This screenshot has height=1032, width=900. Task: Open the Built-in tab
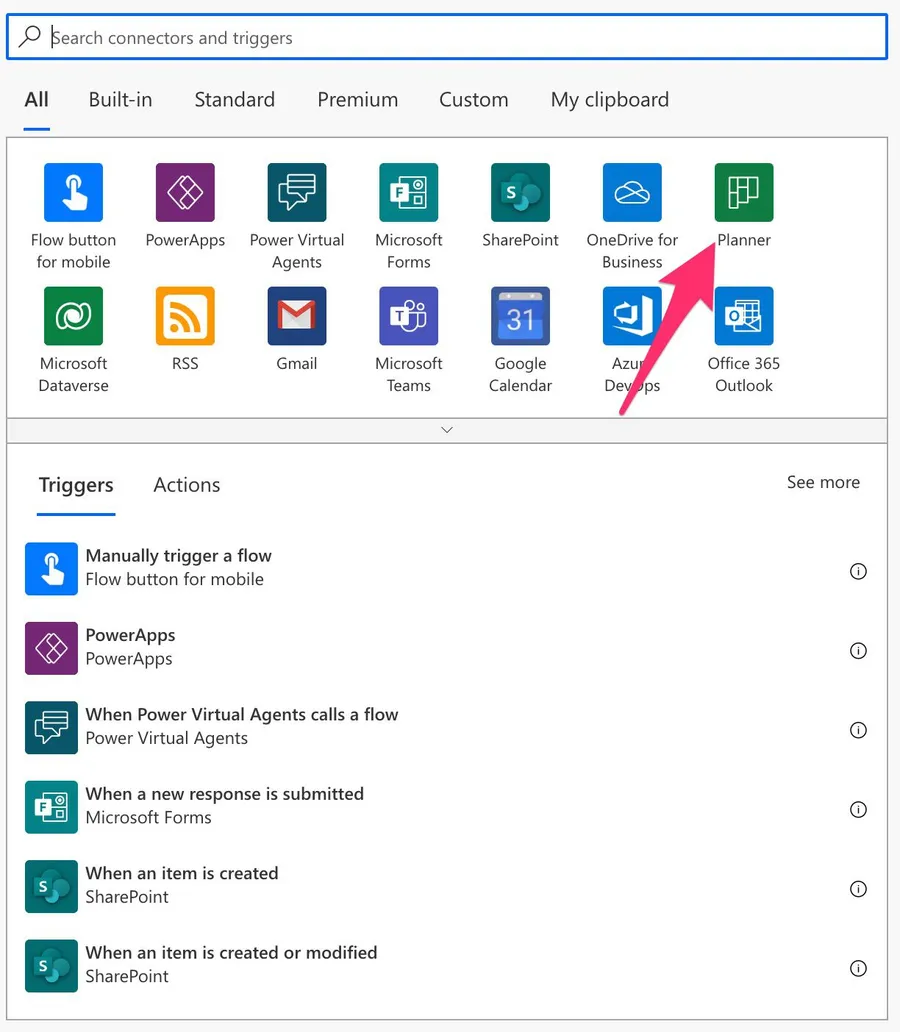point(120,100)
